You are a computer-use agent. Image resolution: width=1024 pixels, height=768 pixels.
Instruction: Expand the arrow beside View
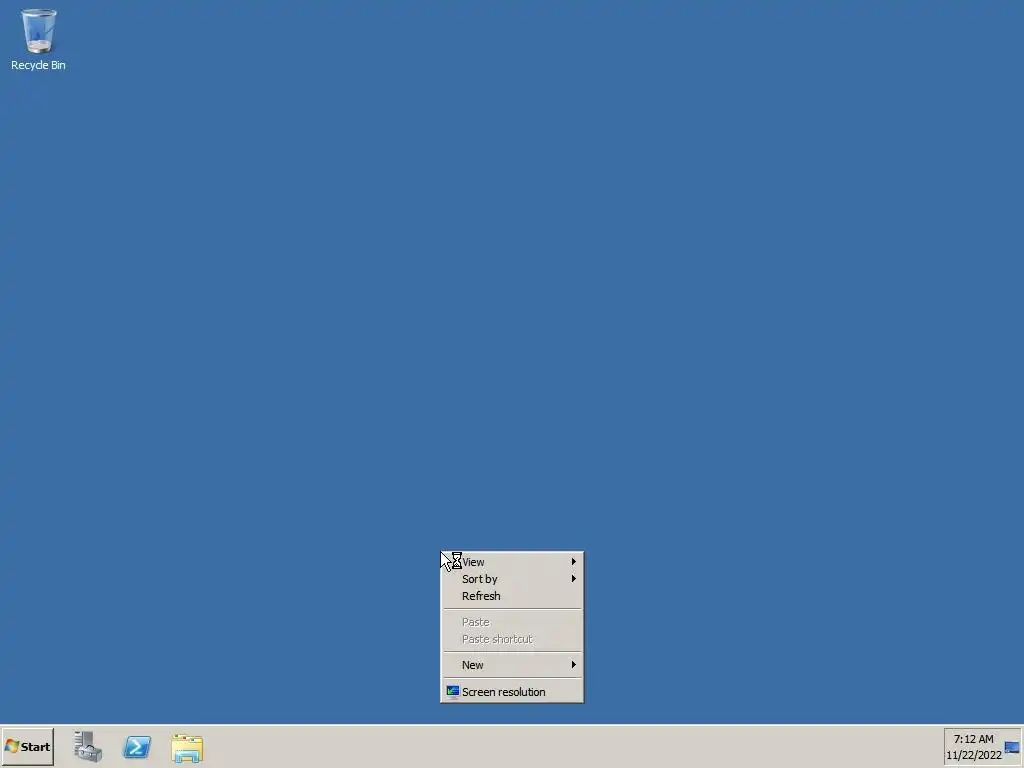[x=573, y=562]
